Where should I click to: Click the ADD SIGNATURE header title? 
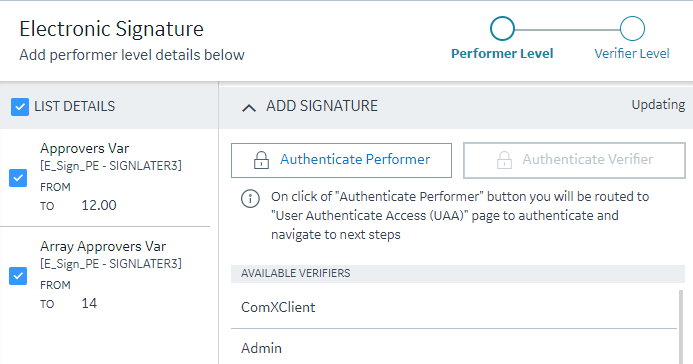click(322, 106)
